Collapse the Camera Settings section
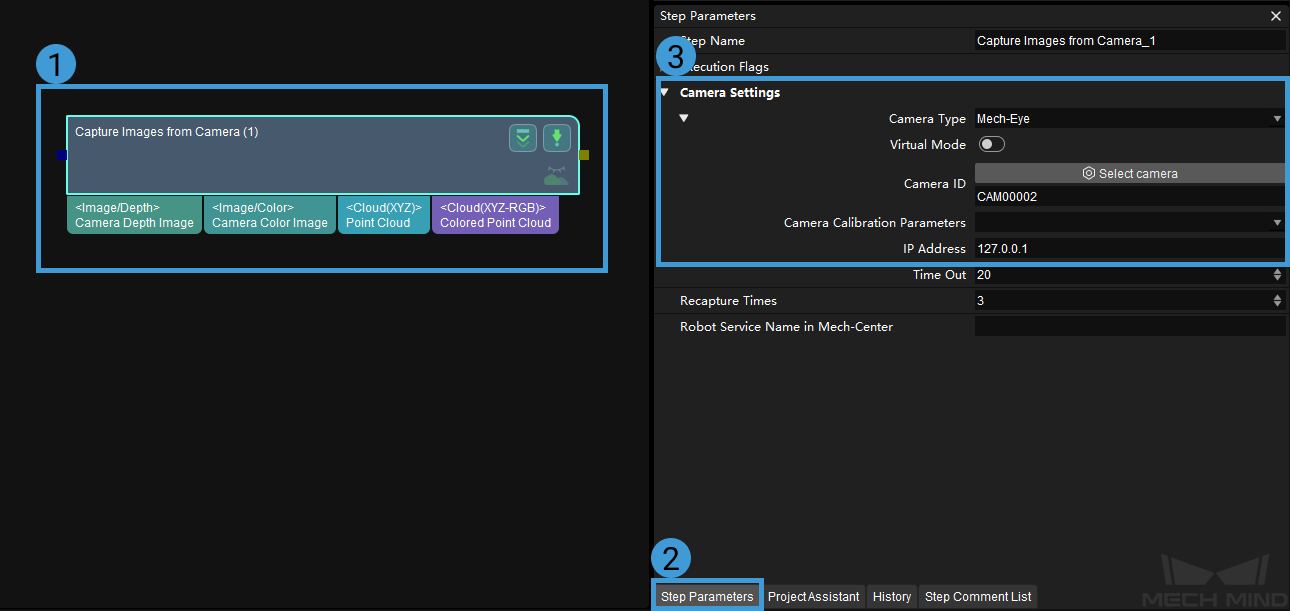 pos(664,93)
